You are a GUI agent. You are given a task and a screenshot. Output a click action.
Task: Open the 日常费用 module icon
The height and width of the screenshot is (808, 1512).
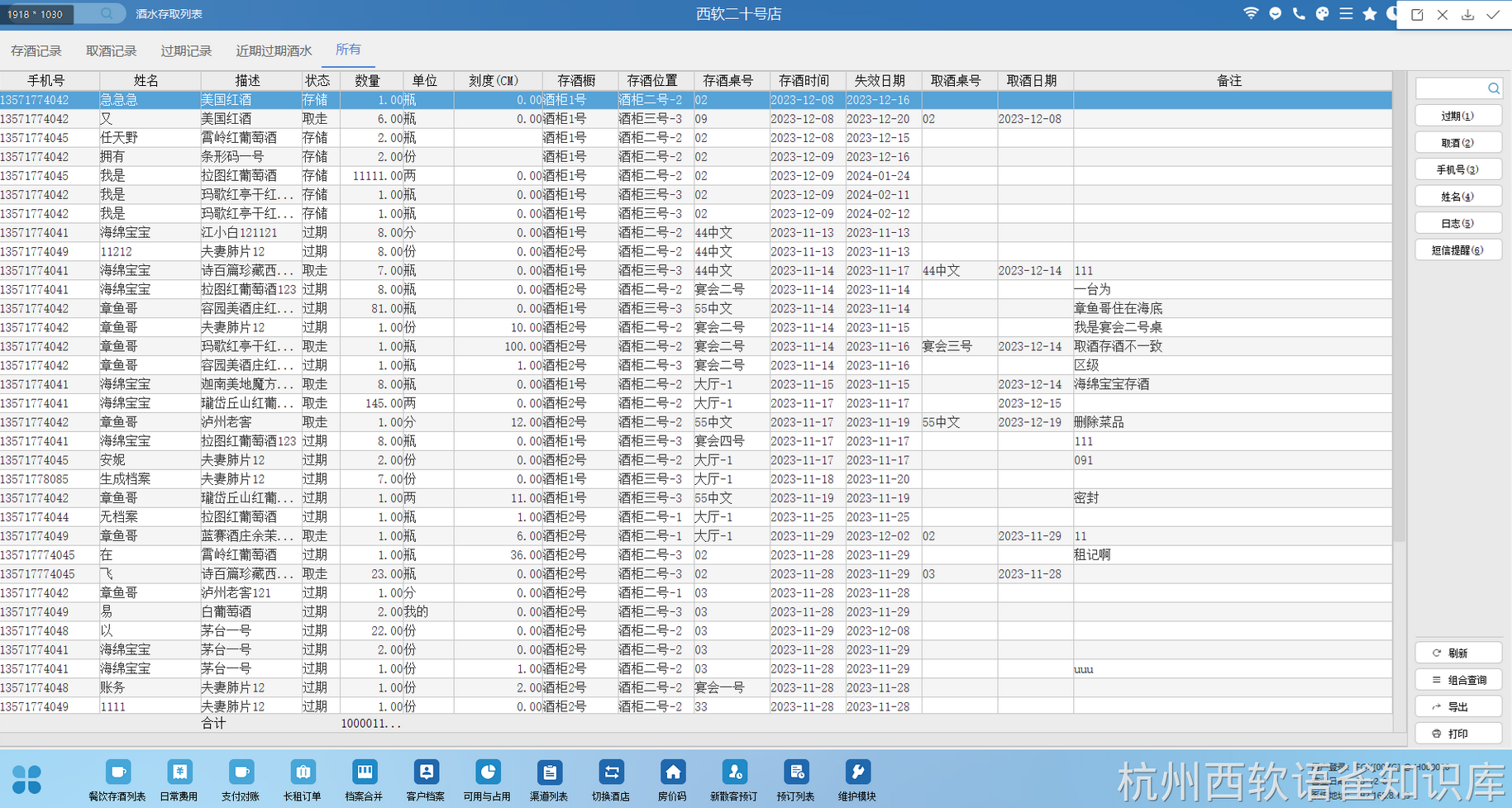(x=179, y=772)
